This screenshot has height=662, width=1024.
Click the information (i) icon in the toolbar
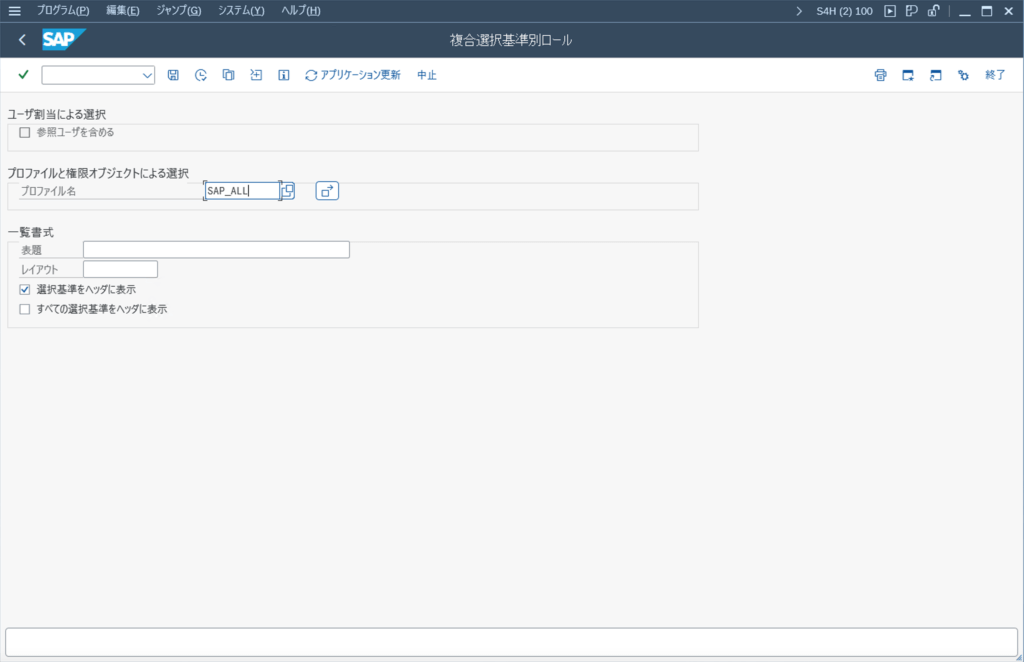pos(283,74)
